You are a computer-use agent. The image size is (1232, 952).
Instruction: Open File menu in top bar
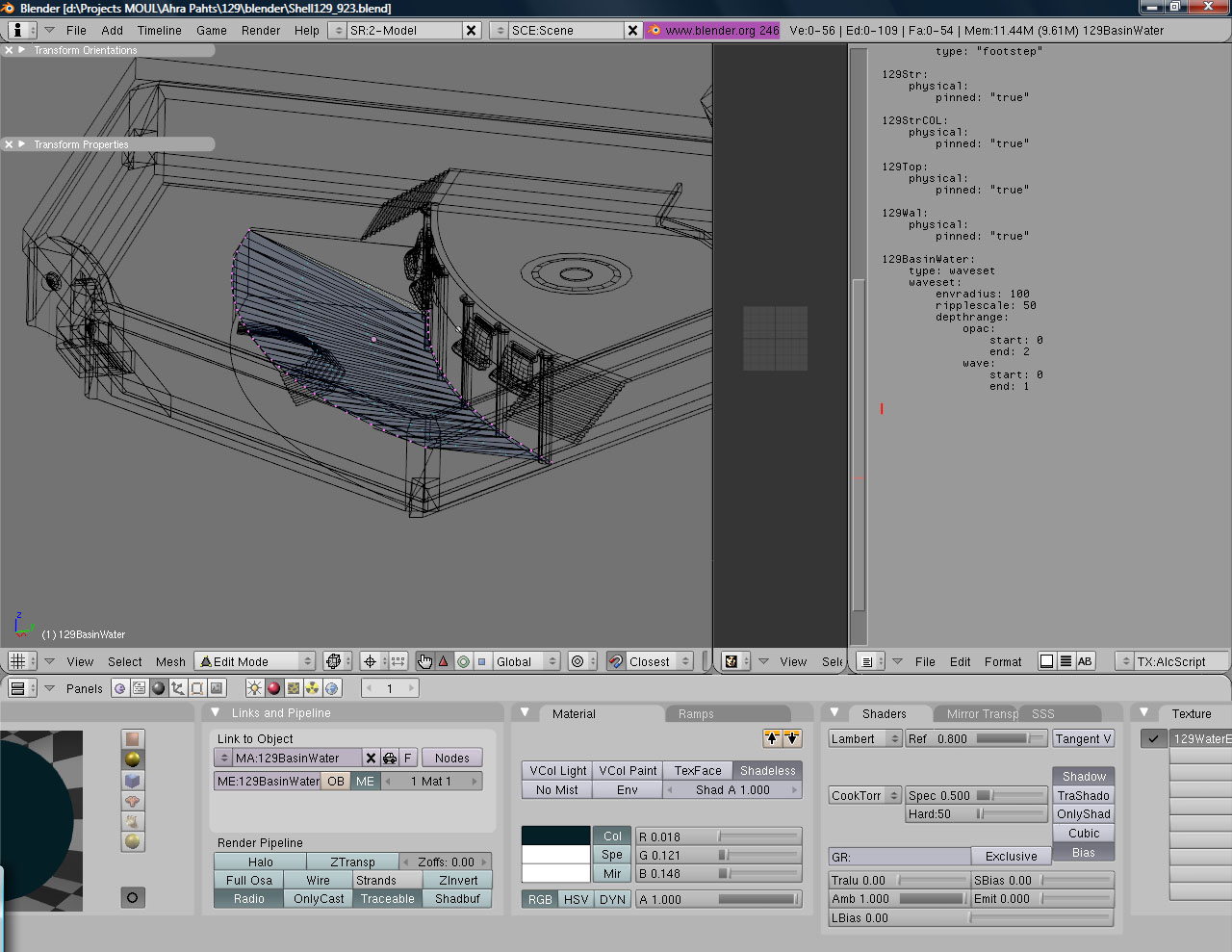coord(76,30)
